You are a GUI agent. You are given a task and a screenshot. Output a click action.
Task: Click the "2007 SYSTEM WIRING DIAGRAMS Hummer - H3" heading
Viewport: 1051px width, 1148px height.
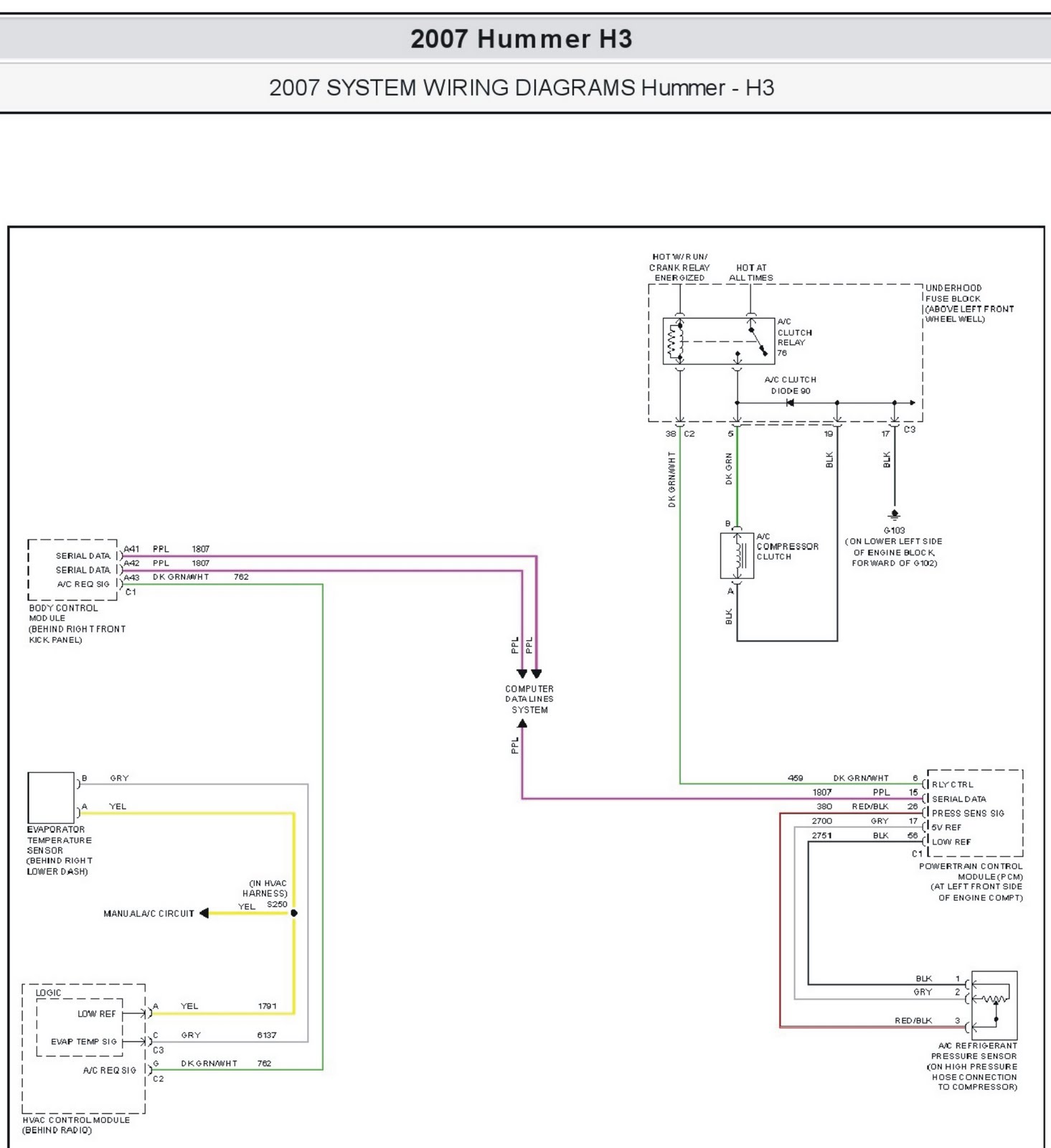(x=522, y=88)
